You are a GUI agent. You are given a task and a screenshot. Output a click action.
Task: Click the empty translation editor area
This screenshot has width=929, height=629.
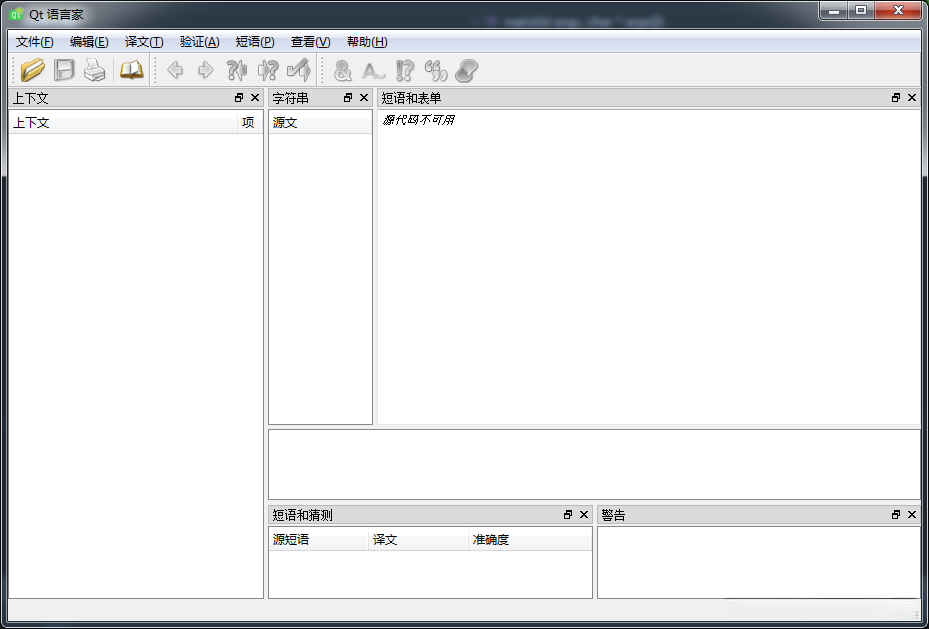(594, 464)
